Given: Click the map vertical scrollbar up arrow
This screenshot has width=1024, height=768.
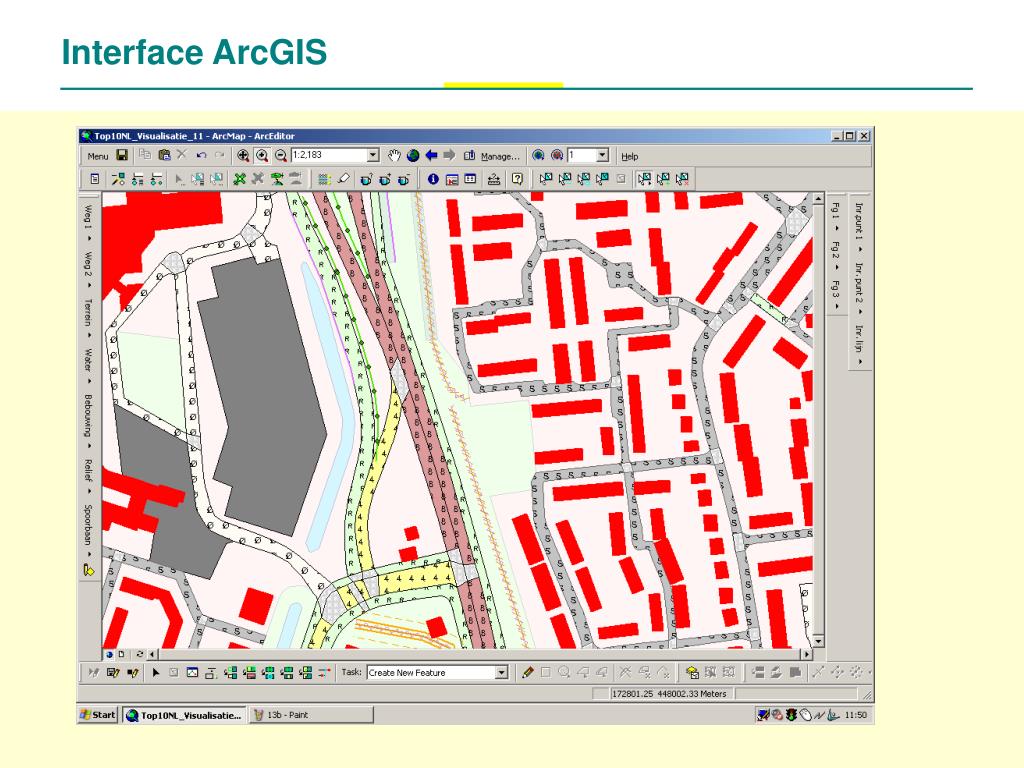Looking at the screenshot, I should point(818,198).
